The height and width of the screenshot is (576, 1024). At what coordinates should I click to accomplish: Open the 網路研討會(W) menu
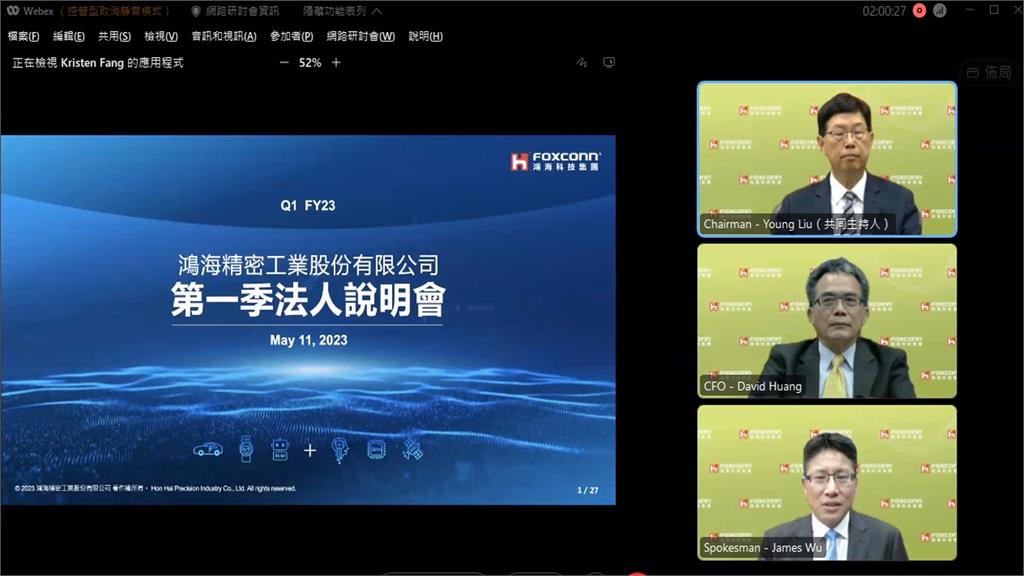coord(360,37)
